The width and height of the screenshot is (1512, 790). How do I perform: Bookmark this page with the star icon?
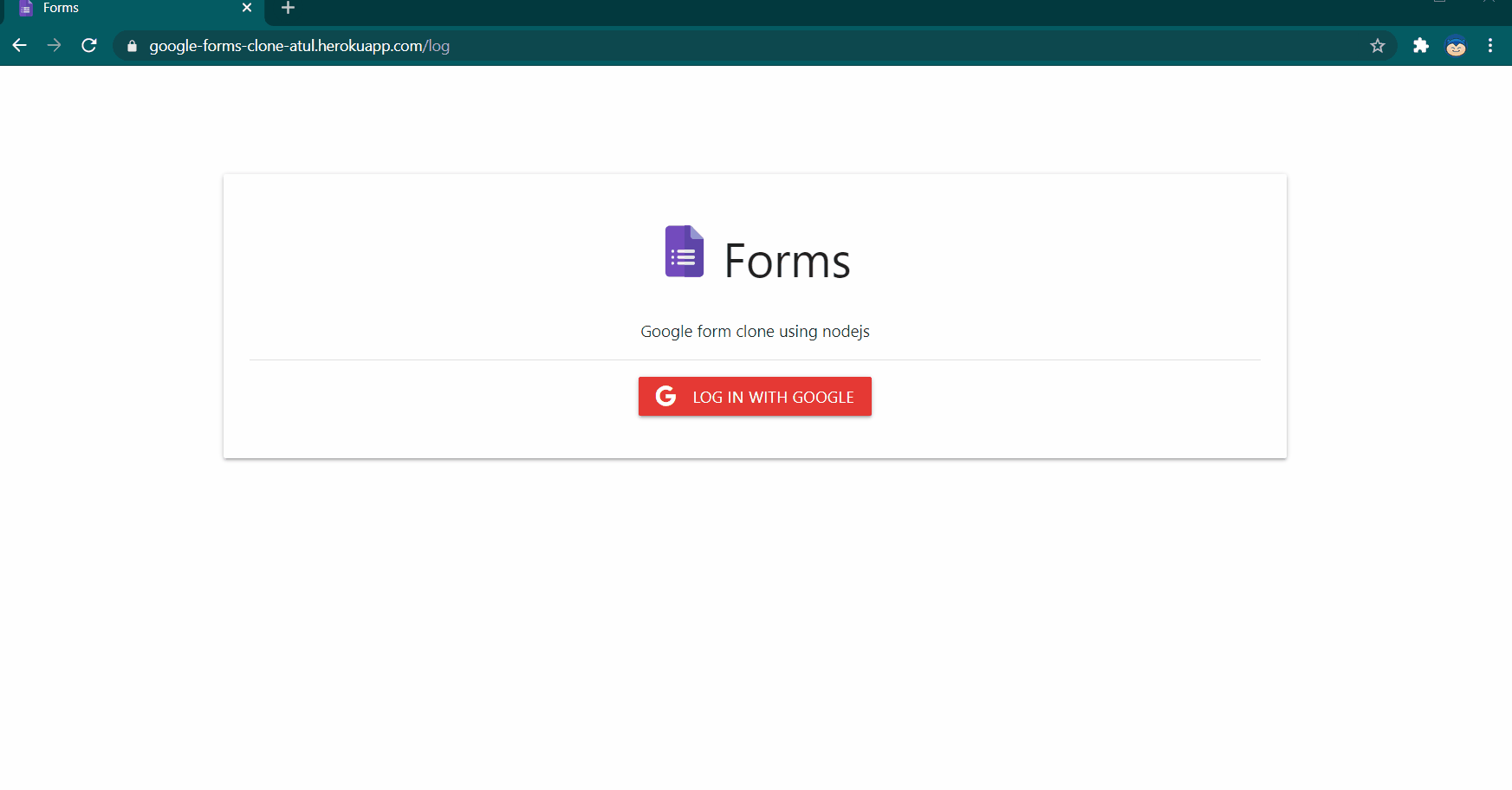(x=1378, y=46)
